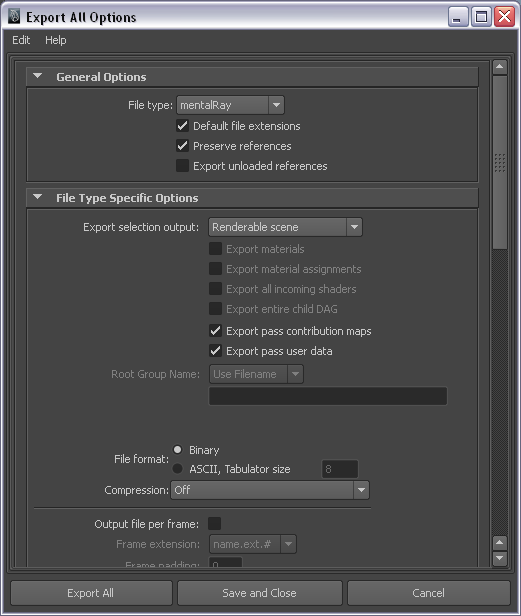521x616 pixels.
Task: Click the Tabulator size field
Action: click(x=340, y=469)
